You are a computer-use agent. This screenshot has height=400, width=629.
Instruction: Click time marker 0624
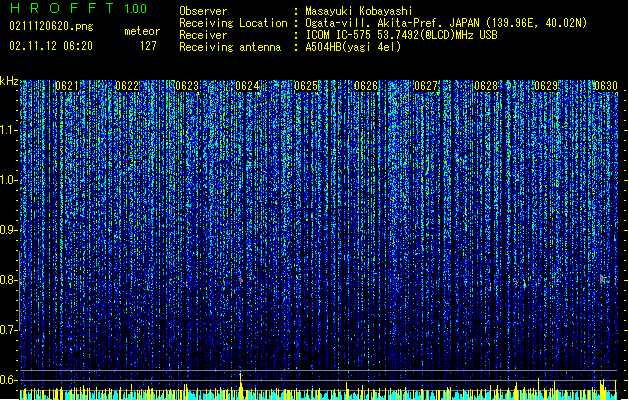click(x=247, y=86)
